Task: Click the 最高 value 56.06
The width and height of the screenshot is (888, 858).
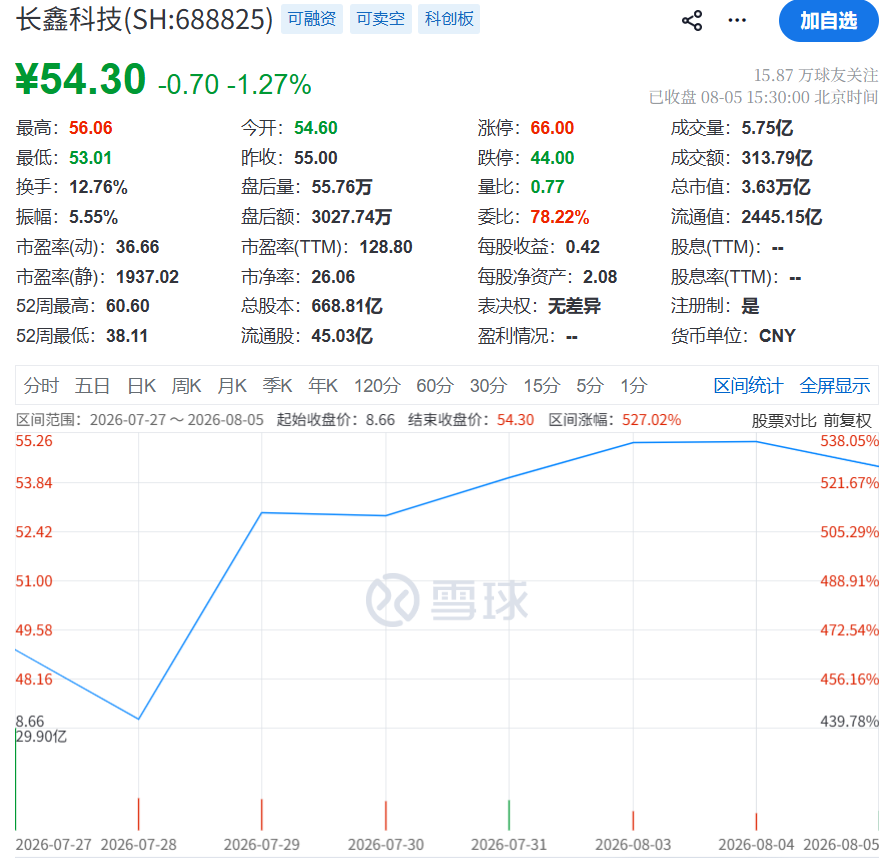Action: pos(91,128)
